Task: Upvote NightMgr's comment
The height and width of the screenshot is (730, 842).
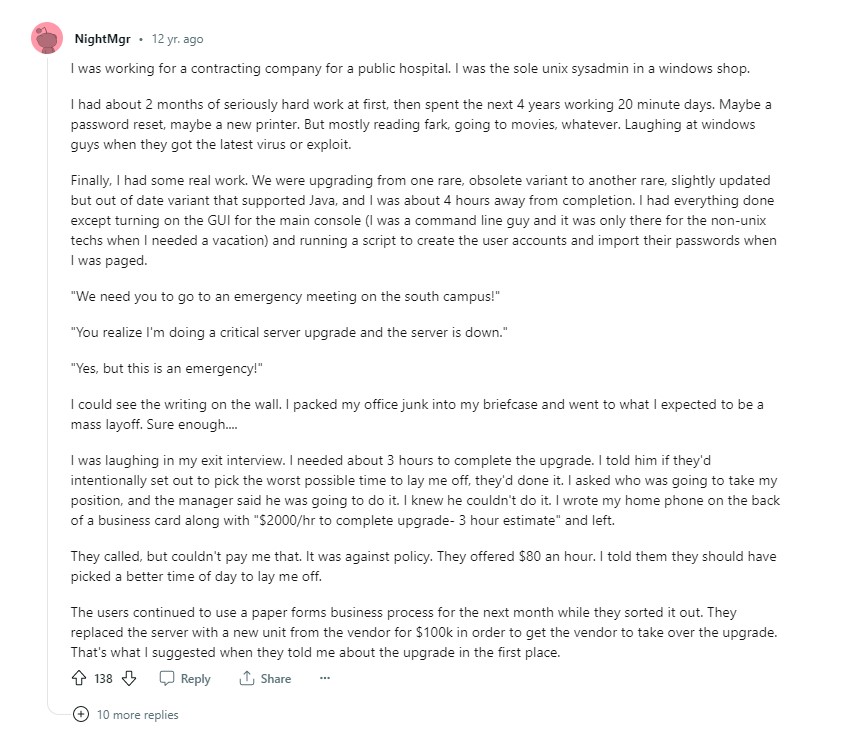Action: point(79,678)
